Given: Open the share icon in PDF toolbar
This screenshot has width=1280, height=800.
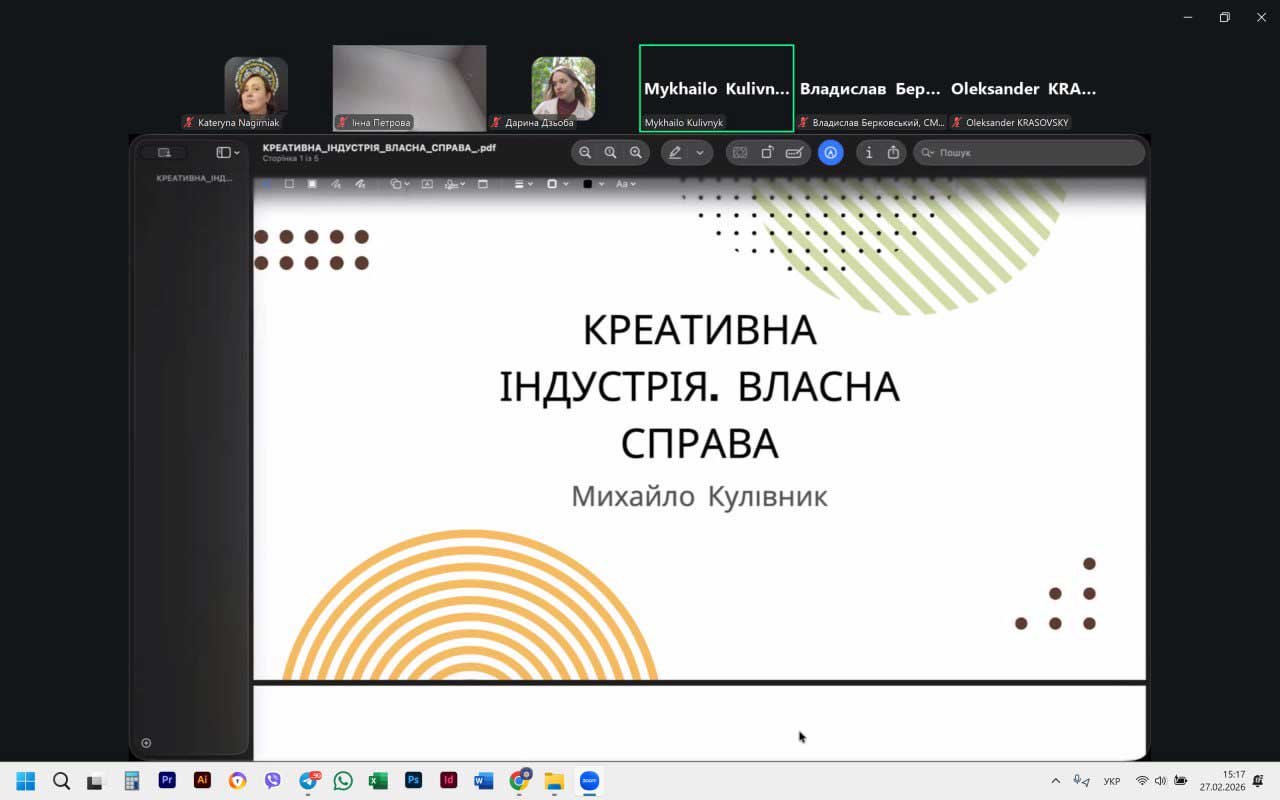Looking at the screenshot, I should (x=893, y=153).
